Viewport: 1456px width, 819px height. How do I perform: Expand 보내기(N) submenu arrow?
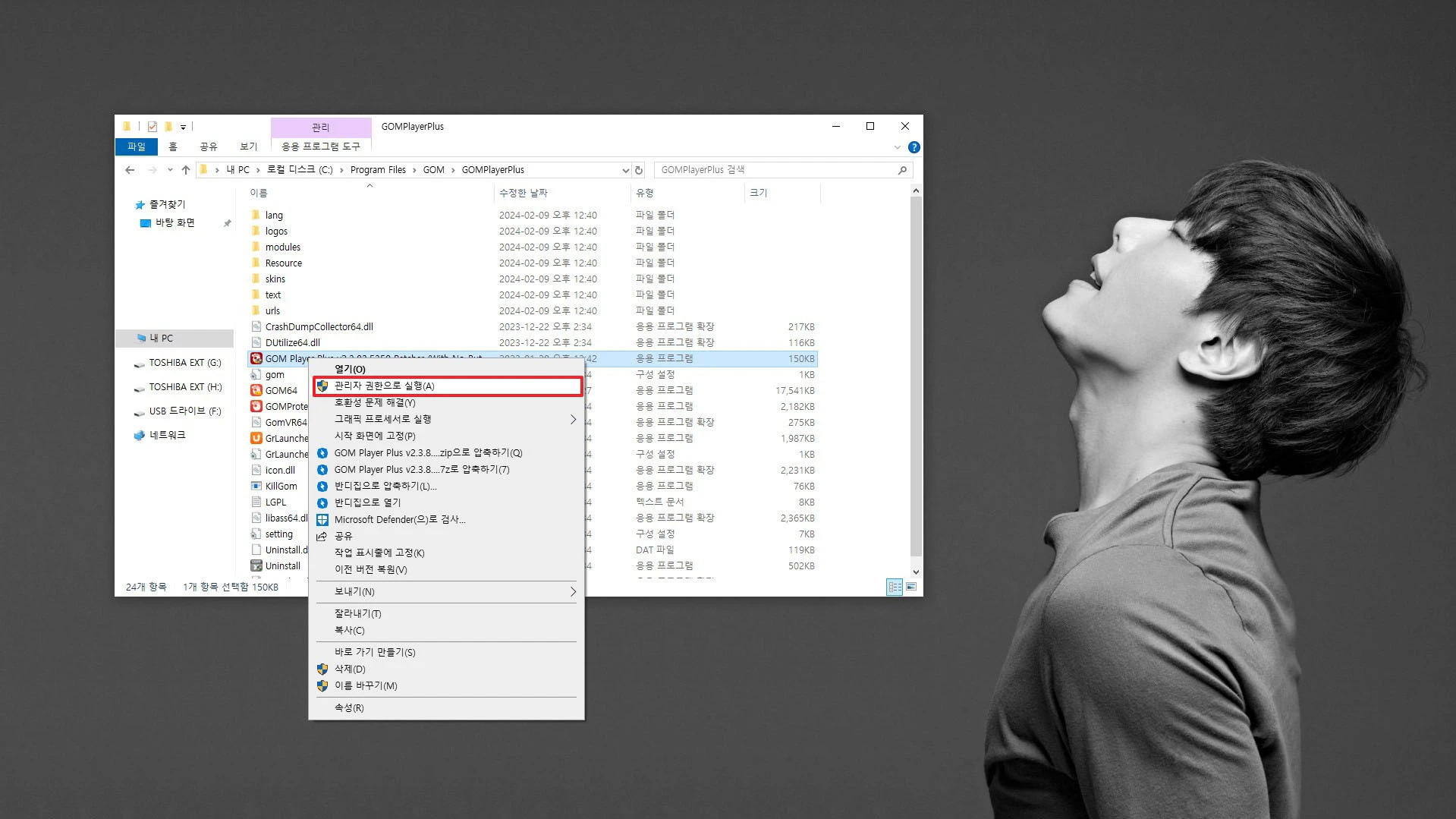pyautogui.click(x=573, y=591)
